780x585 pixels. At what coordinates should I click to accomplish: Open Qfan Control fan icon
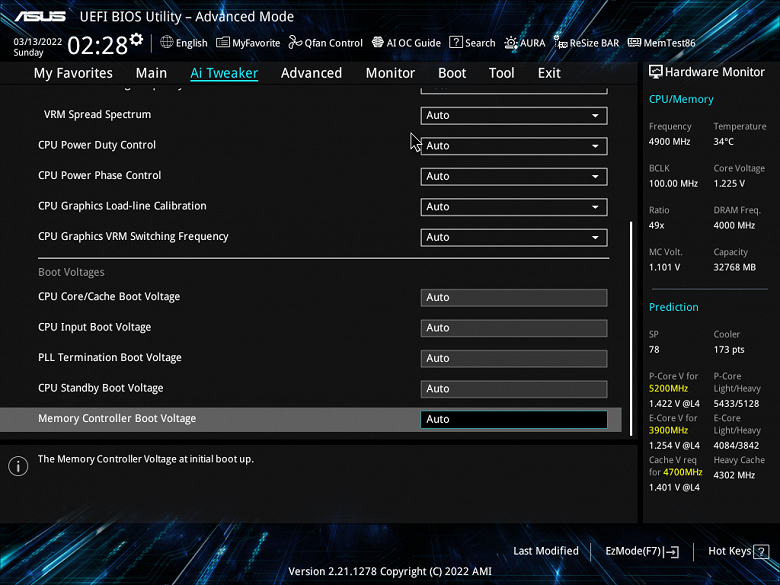click(295, 43)
